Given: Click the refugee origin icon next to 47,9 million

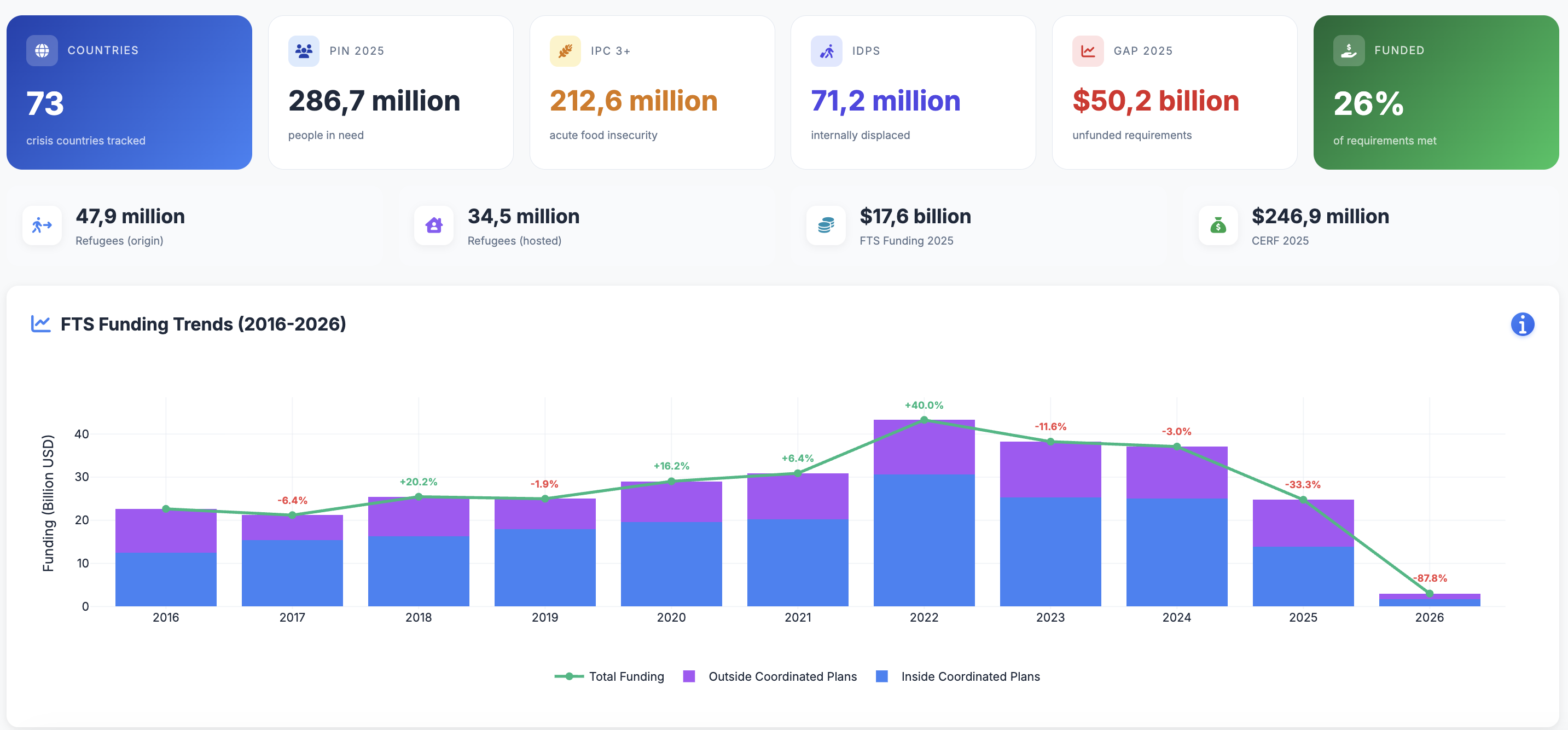Looking at the screenshot, I should tap(42, 225).
